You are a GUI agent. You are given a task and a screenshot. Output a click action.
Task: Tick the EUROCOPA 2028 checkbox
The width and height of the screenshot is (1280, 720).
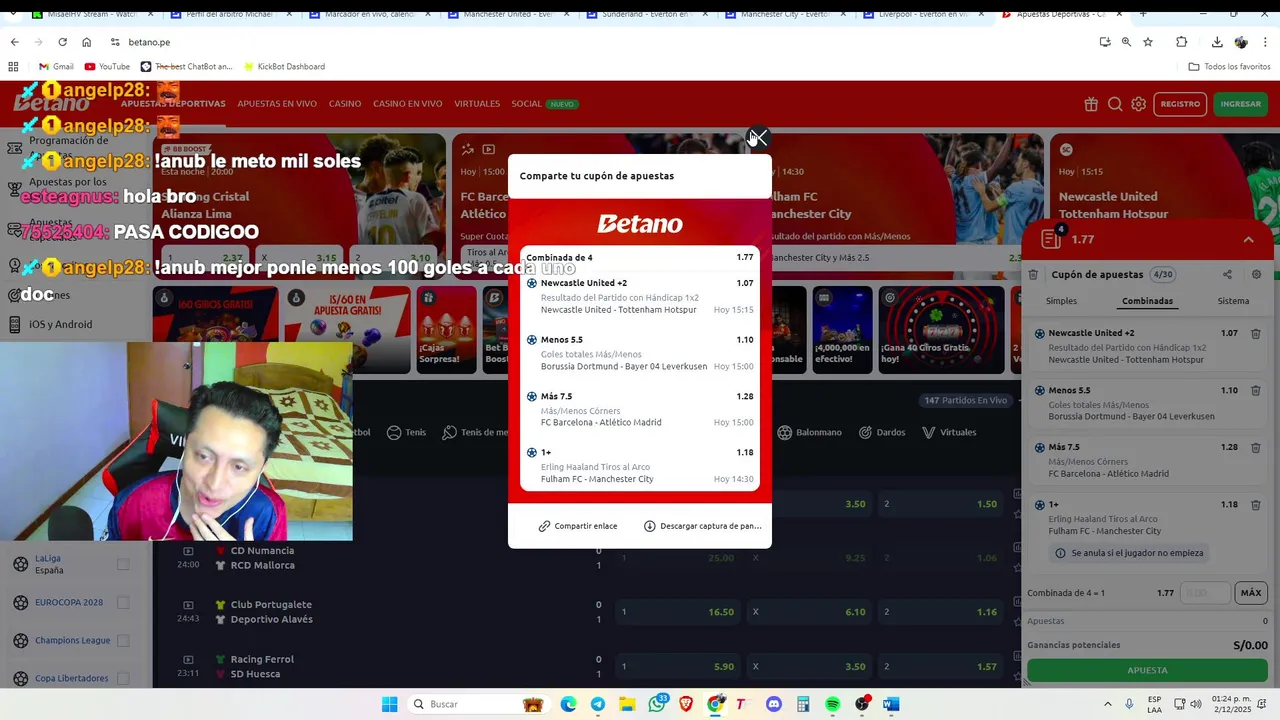(123, 602)
